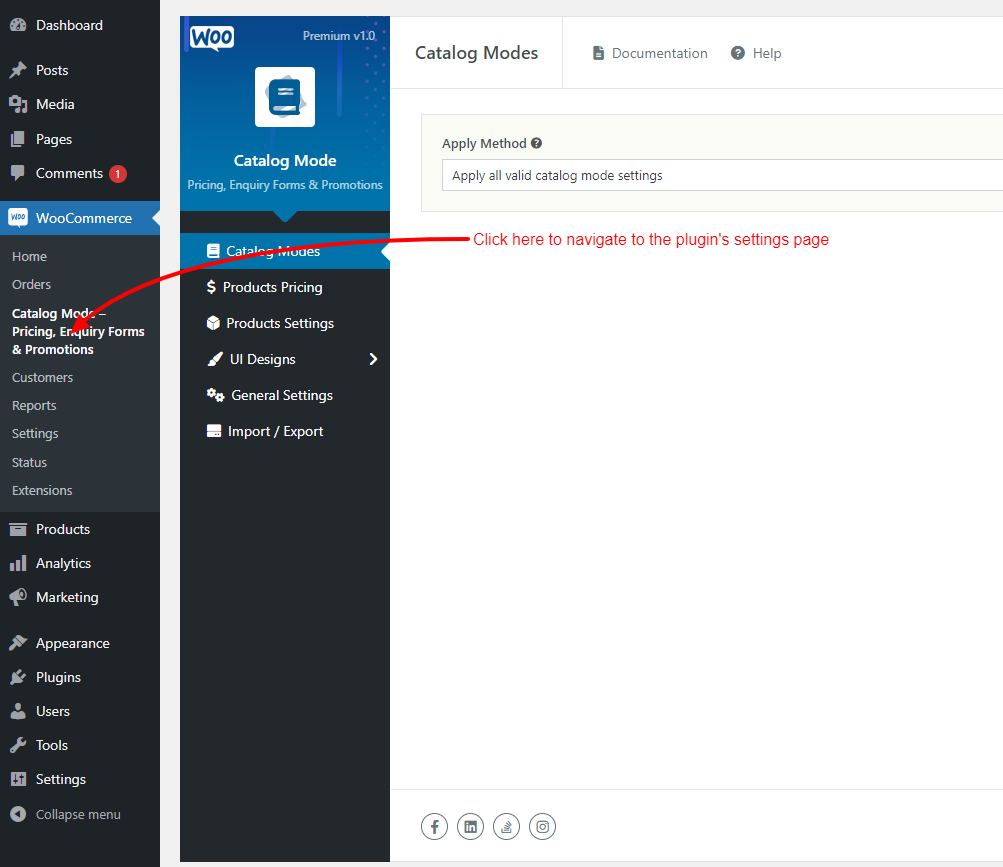Open WooCommerce Settings submenu link

pyautogui.click(x=35, y=434)
